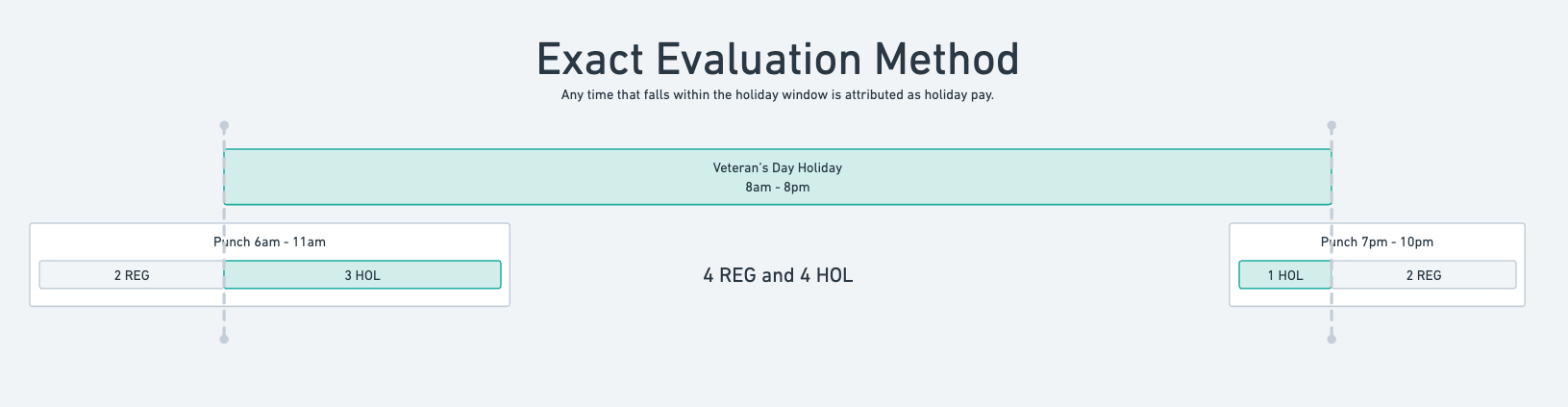Click the top dot of the 8am marker
The width and height of the screenshot is (1568, 407).
point(224,126)
